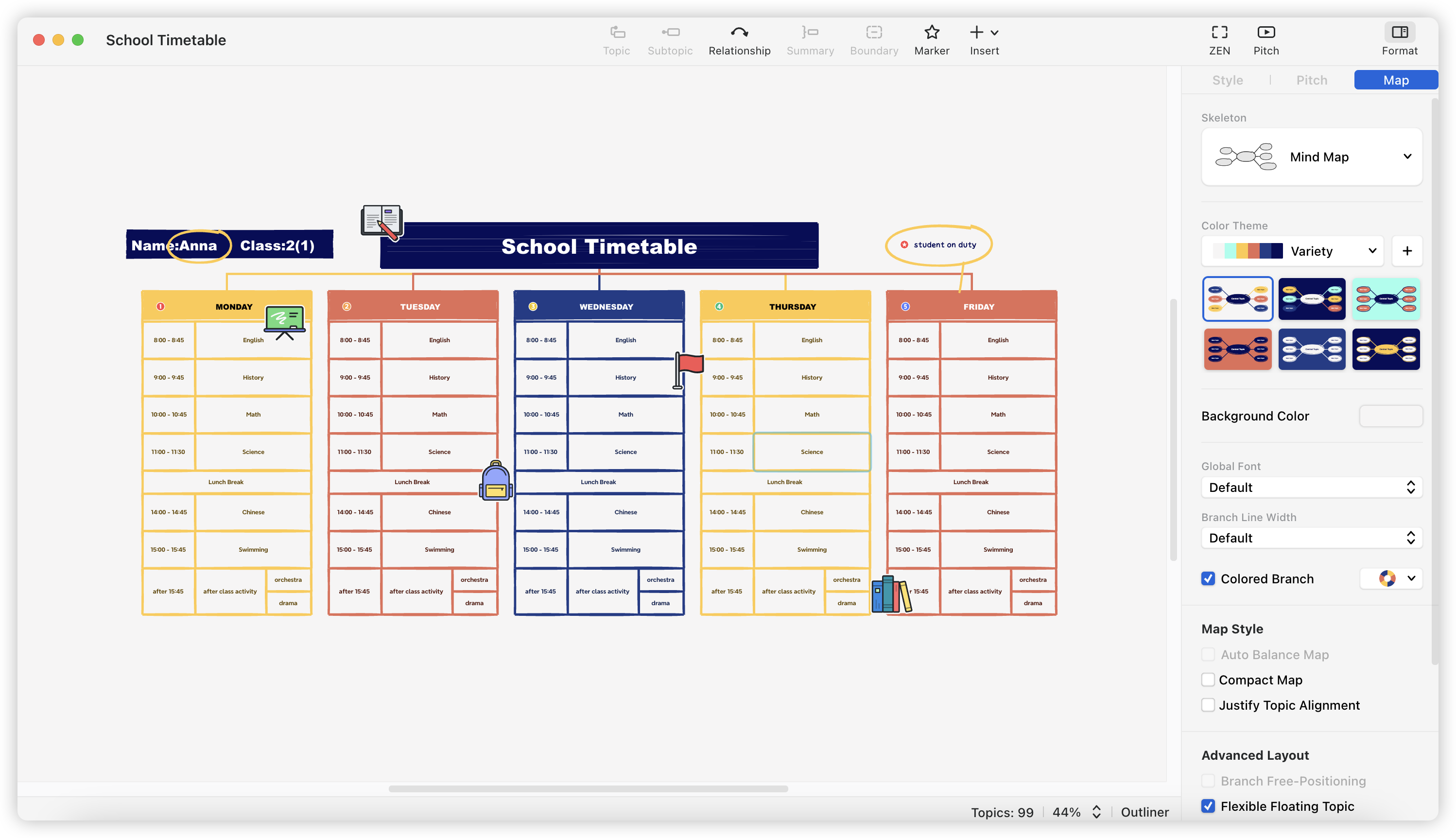Open the Marker tool
1456x838 pixels.
pos(931,32)
